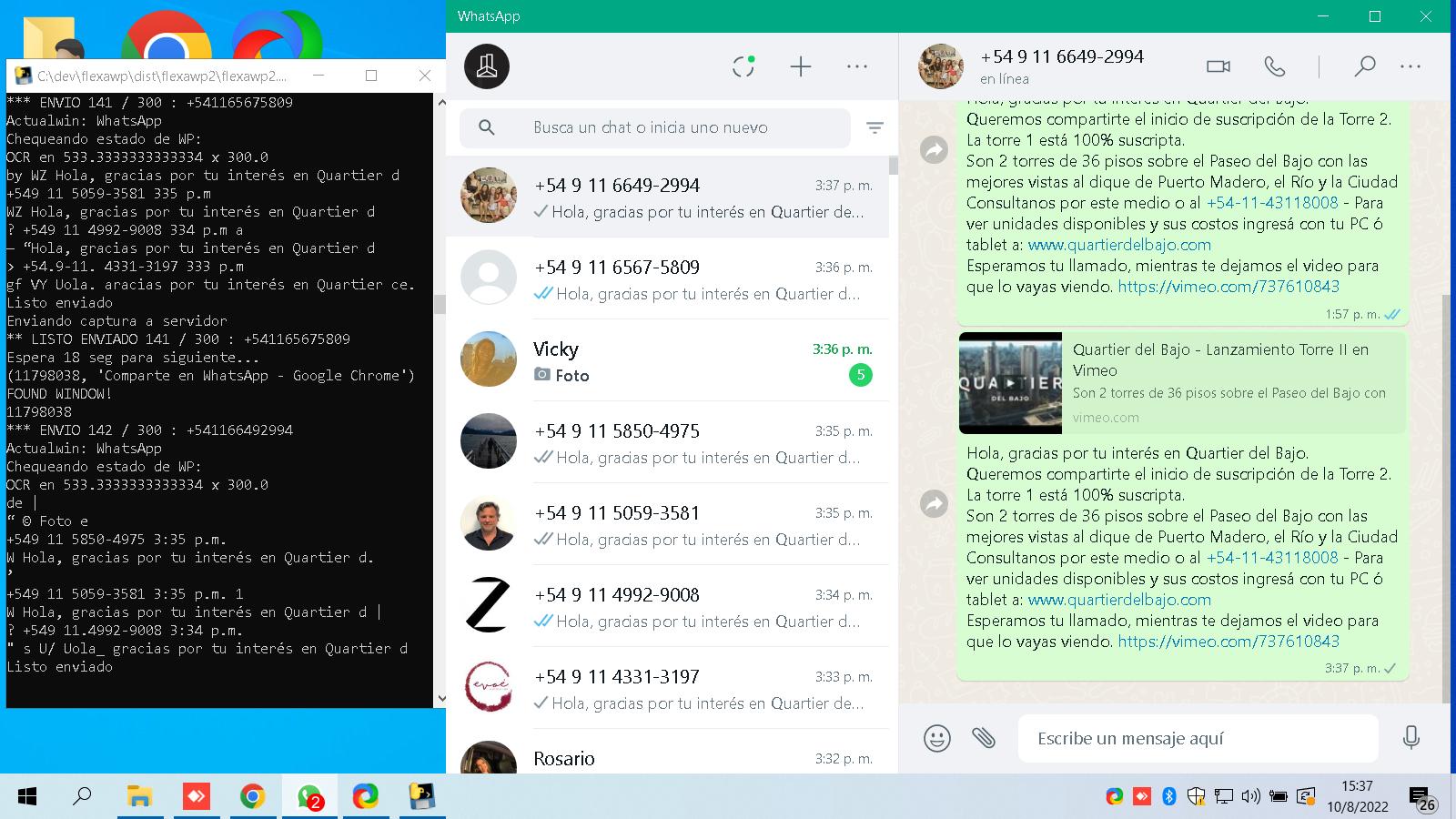Open the Bluetooth tray icon
This screenshot has width=1456, height=819.
point(1169,797)
